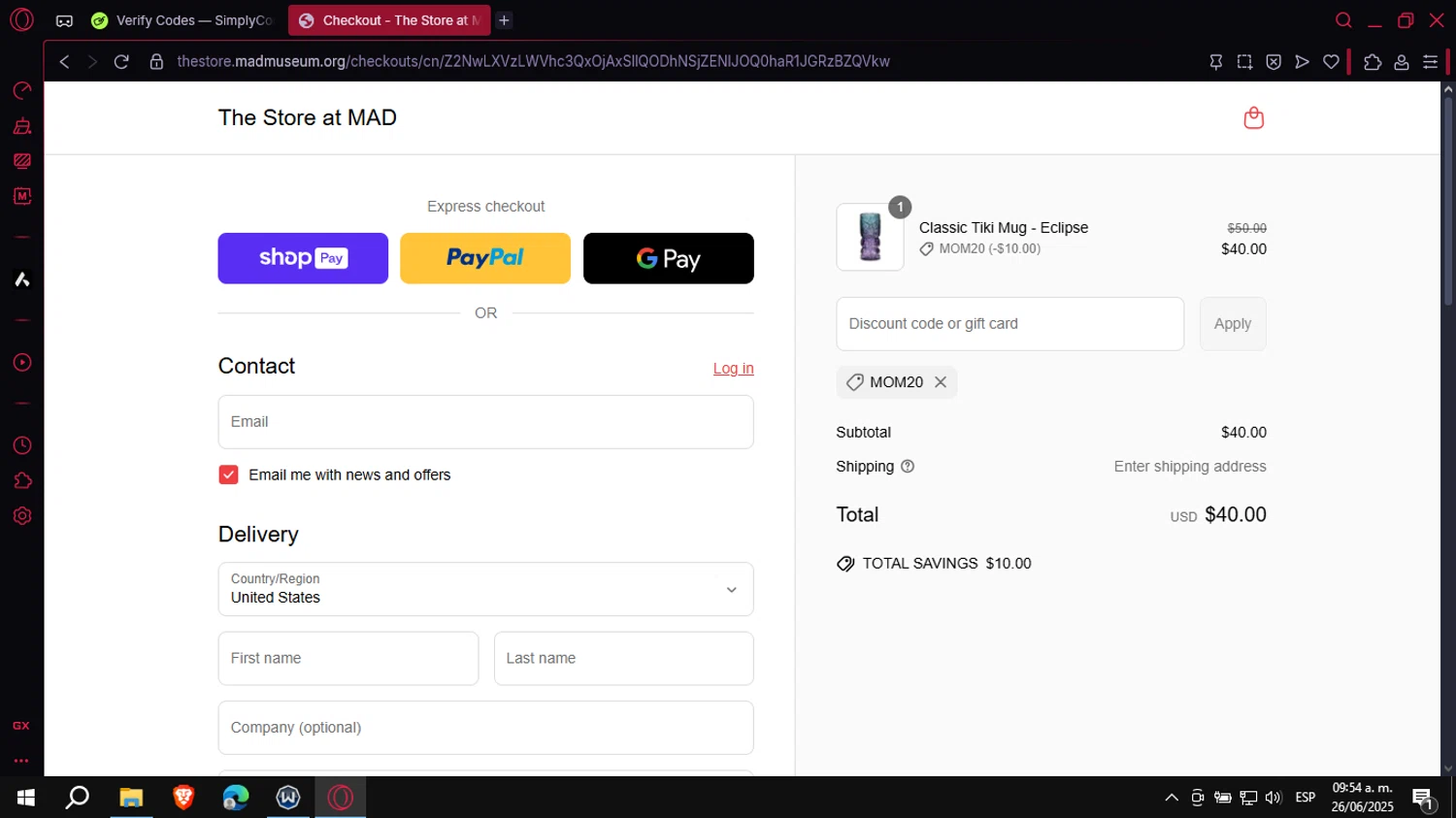Open browser extensions cube in toolbar
The width and height of the screenshot is (1456, 818).
1373,61
